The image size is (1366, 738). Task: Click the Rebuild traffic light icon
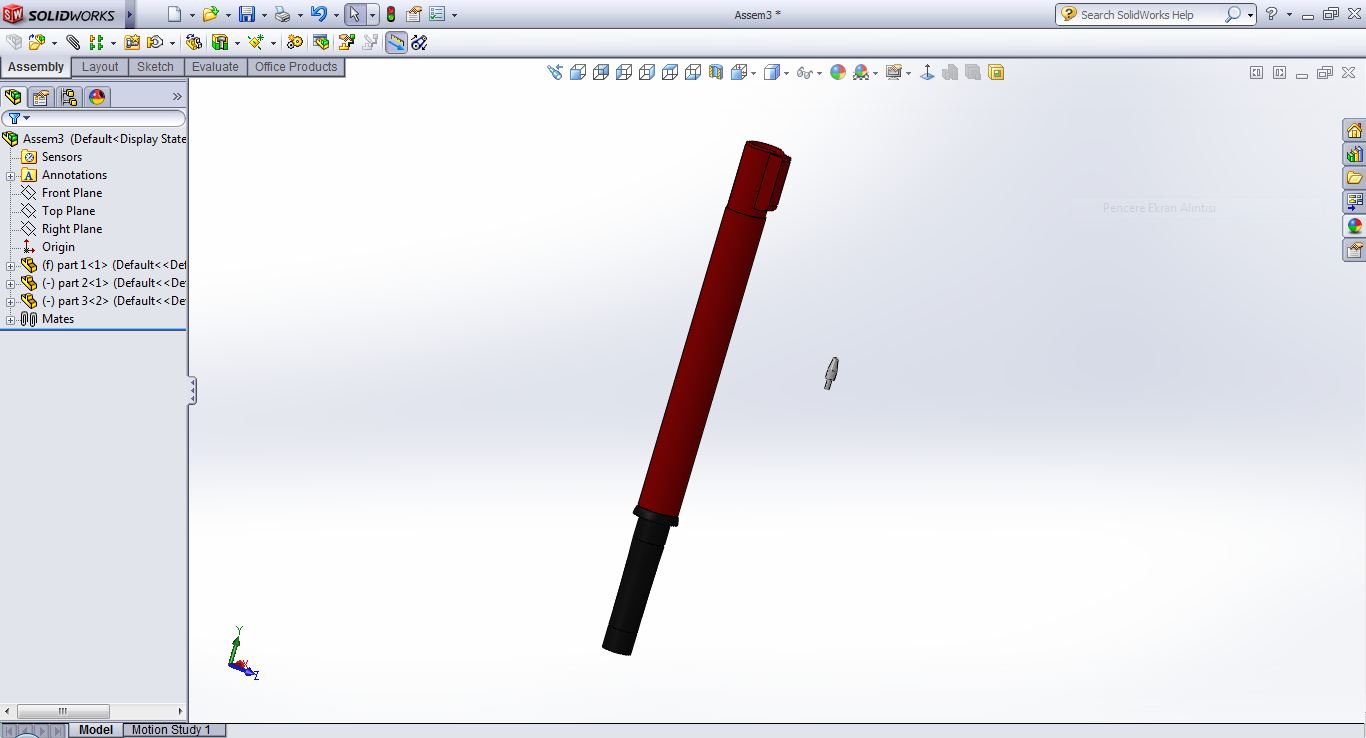pos(390,14)
